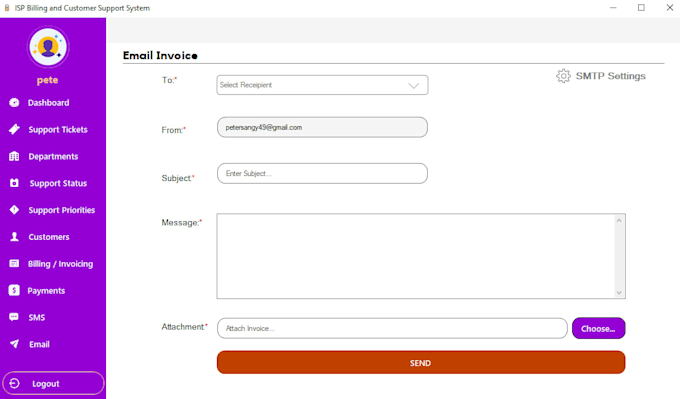This screenshot has height=399, width=680.
Task: Click the Customers person icon
Action: coord(14,237)
